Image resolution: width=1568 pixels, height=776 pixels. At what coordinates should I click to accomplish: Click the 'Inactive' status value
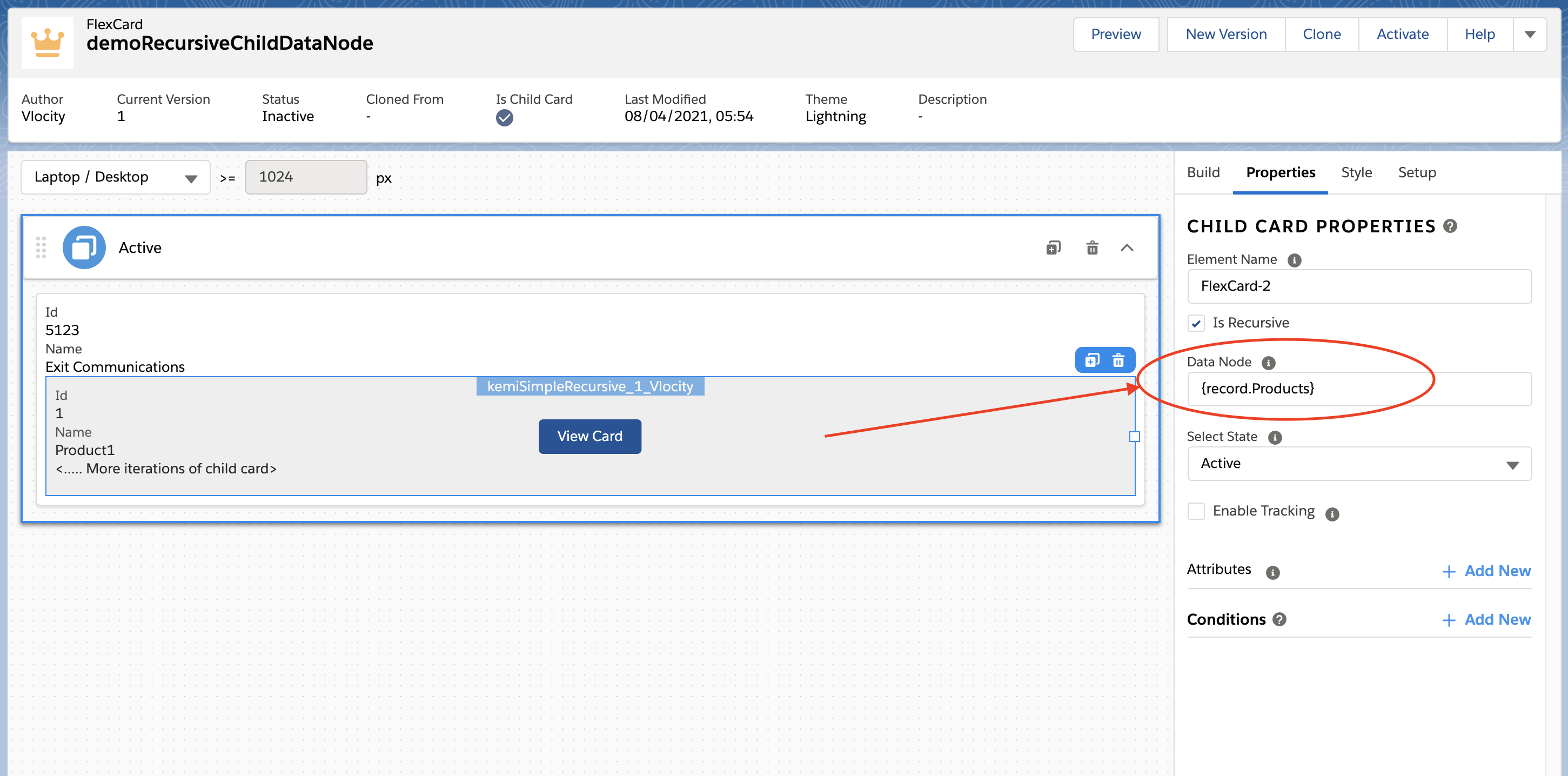(288, 116)
